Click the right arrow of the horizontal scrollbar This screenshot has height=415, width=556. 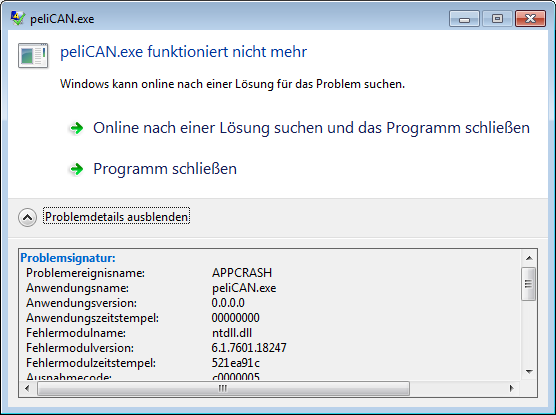click(x=511, y=388)
